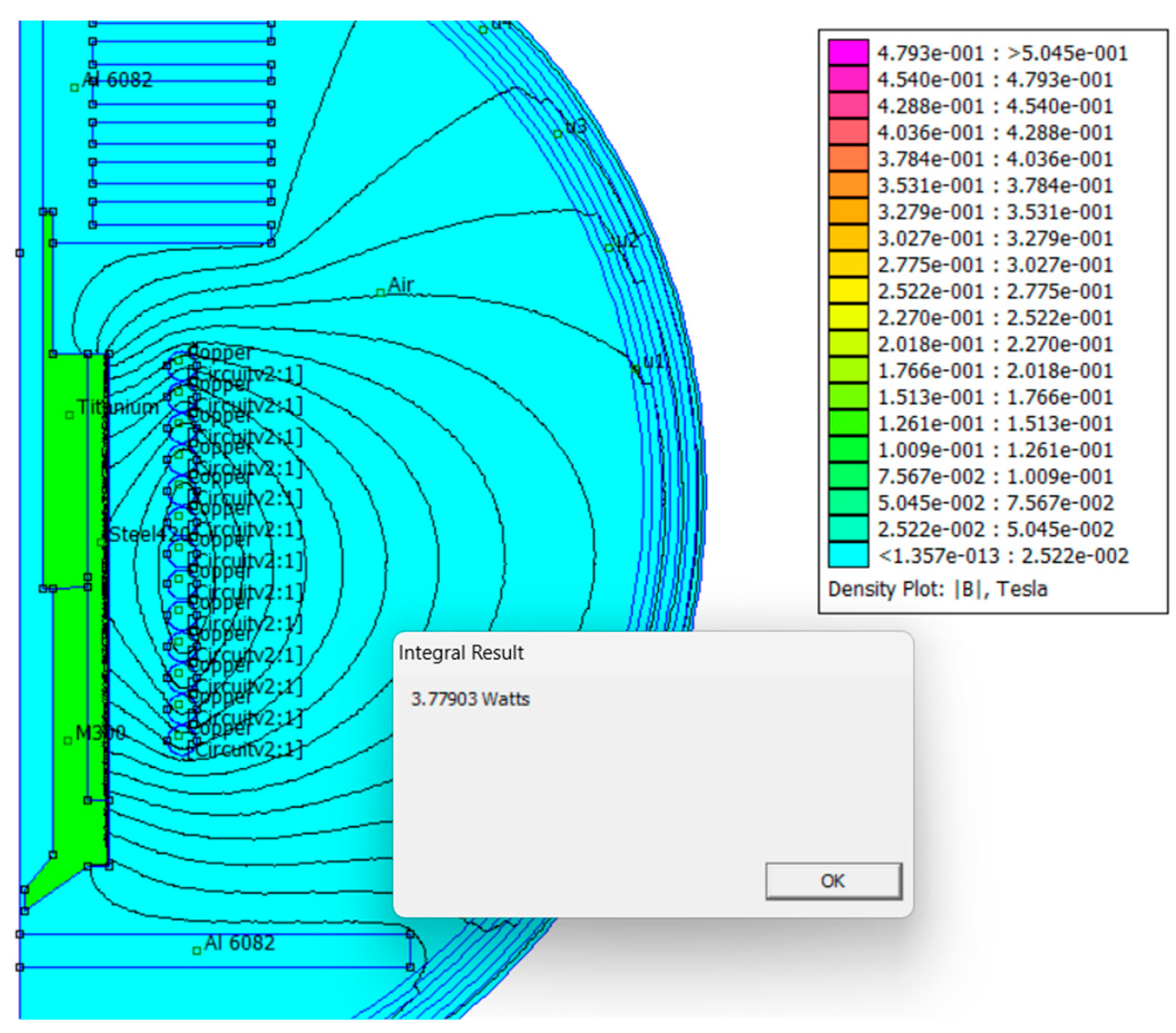Select the Air block label marker
Image resolution: width=1176 pixels, height=1033 pixels.
pos(380,293)
